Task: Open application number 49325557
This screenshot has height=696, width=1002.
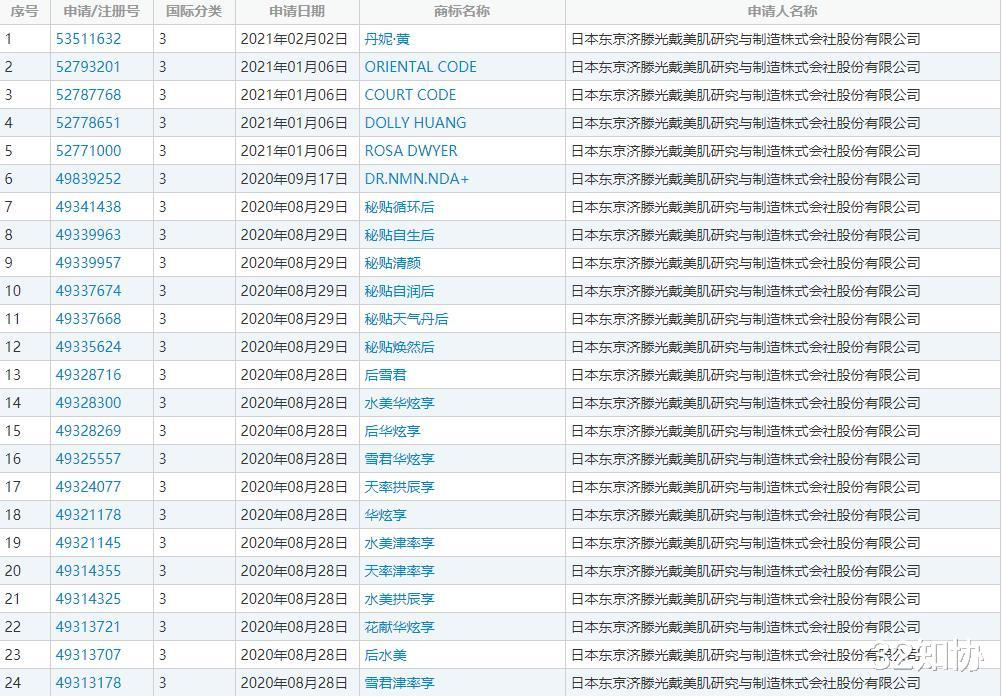Action: tap(88, 459)
